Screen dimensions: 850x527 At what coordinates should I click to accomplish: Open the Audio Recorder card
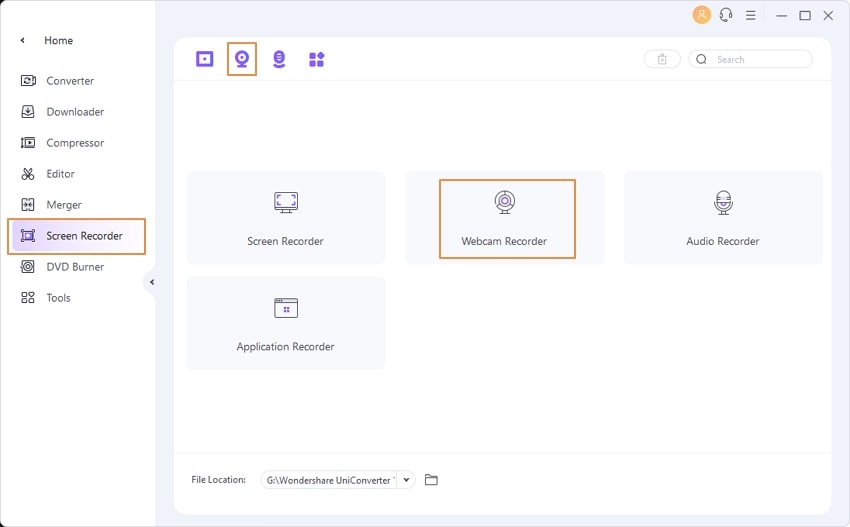tap(723, 217)
